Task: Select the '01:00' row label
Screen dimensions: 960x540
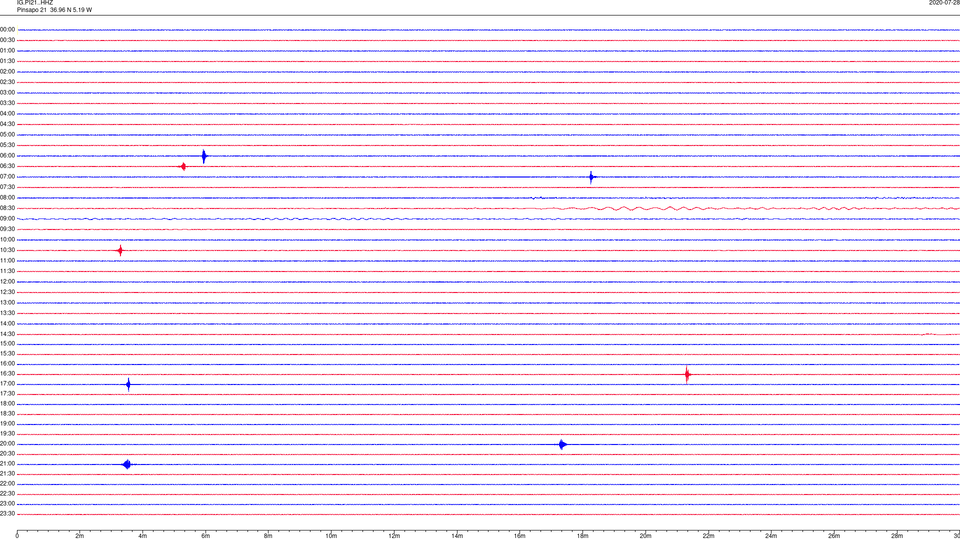Action: click(x=7, y=51)
